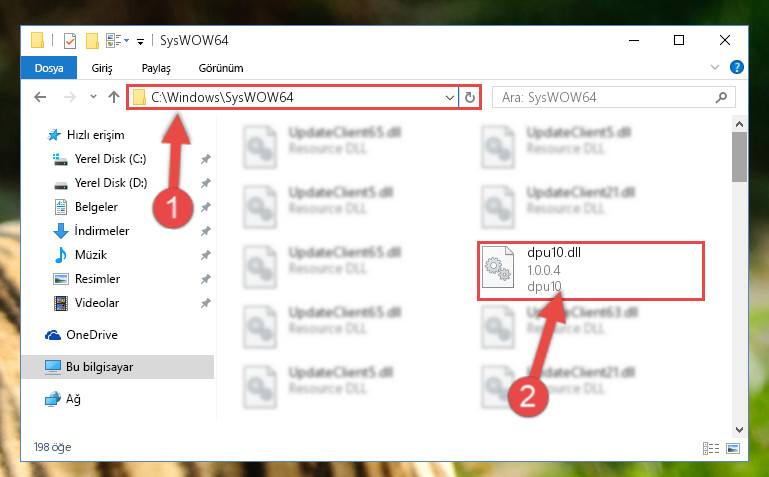
Task: Open the Görünüm ribbon tab
Action: click(x=221, y=68)
